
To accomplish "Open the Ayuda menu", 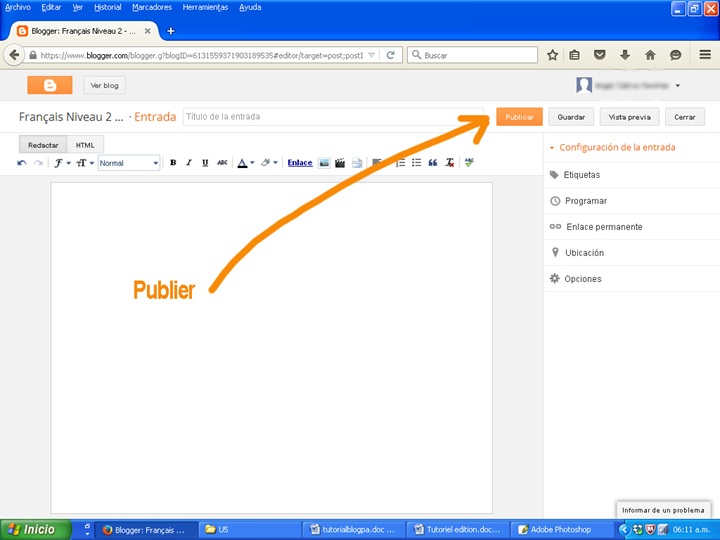I will tap(250, 7).
